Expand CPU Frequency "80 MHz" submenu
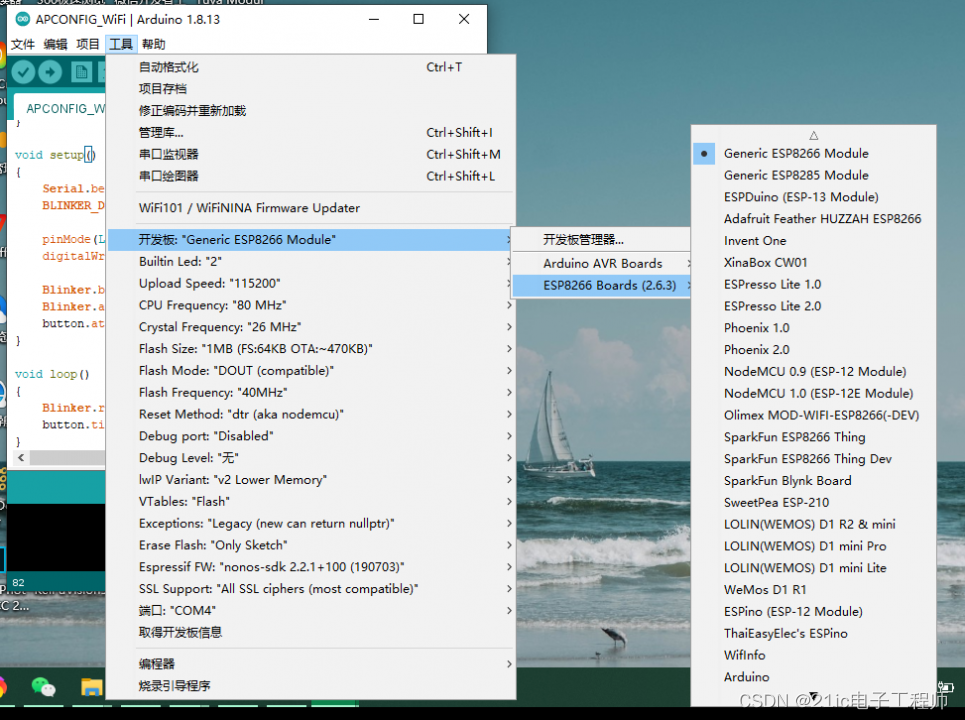 311,305
